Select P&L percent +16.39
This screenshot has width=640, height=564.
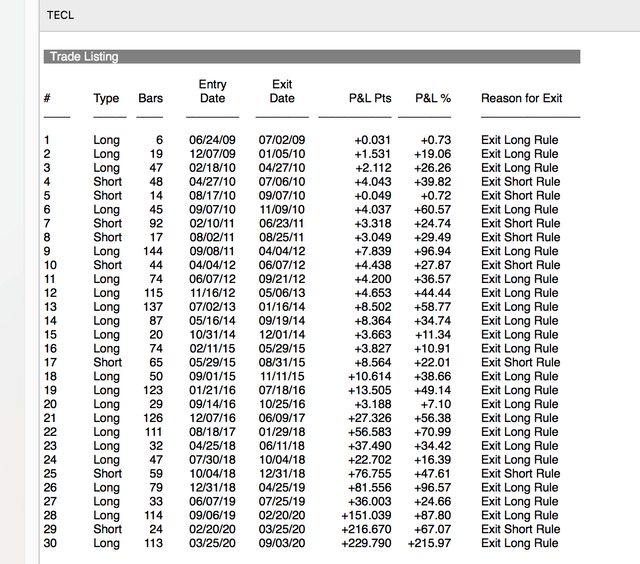(x=433, y=459)
